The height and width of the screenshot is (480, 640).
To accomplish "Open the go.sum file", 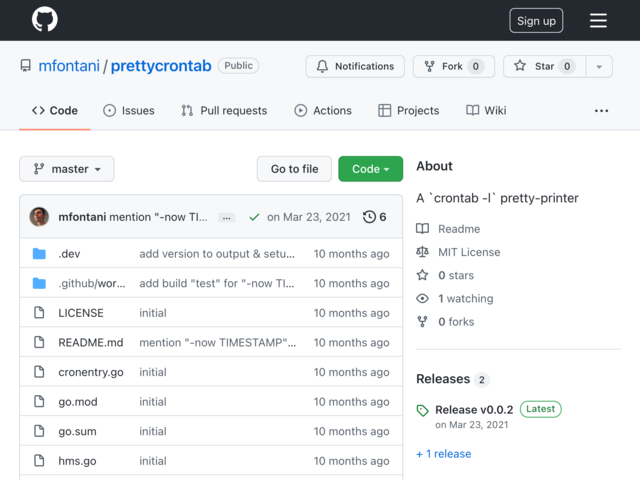I will (78, 431).
